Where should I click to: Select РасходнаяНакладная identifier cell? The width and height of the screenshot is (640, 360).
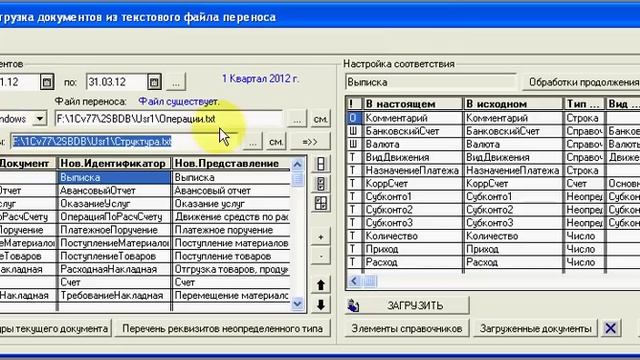[115, 269]
